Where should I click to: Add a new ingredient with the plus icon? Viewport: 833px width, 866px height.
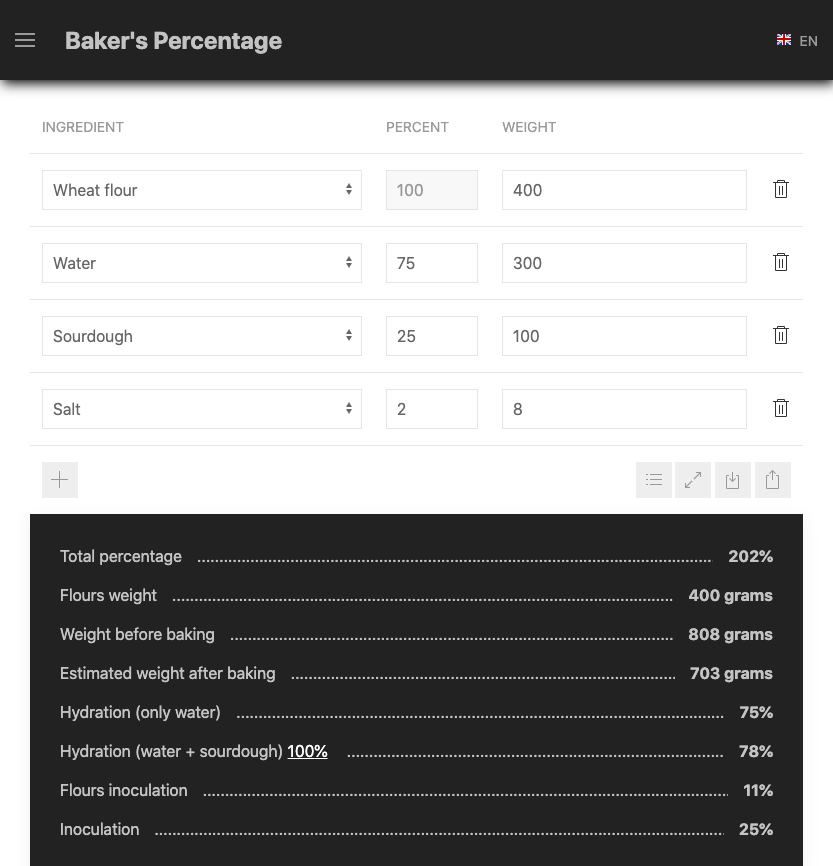coord(60,480)
